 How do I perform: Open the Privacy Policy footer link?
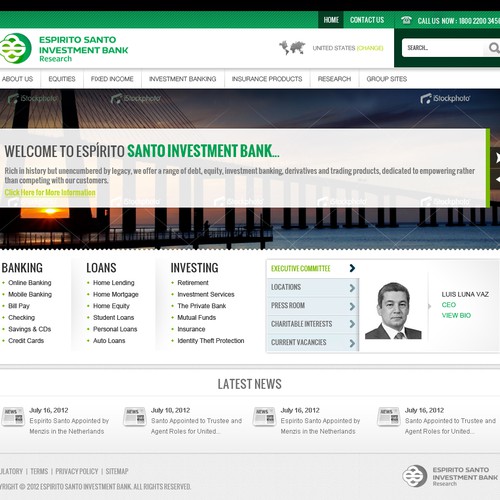(77, 471)
